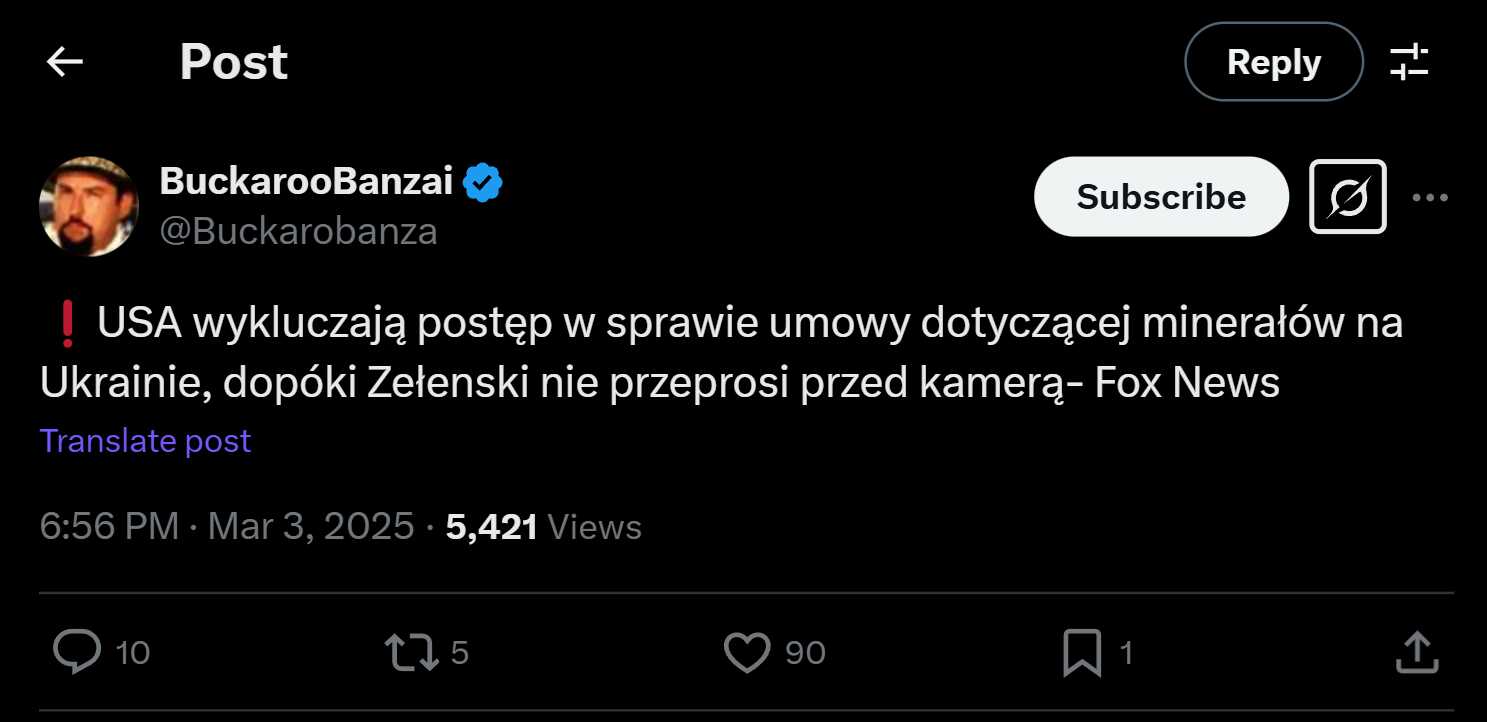The height and width of the screenshot is (722, 1487).
Task: Click the BuckarooBanzai display name
Action: pos(306,181)
